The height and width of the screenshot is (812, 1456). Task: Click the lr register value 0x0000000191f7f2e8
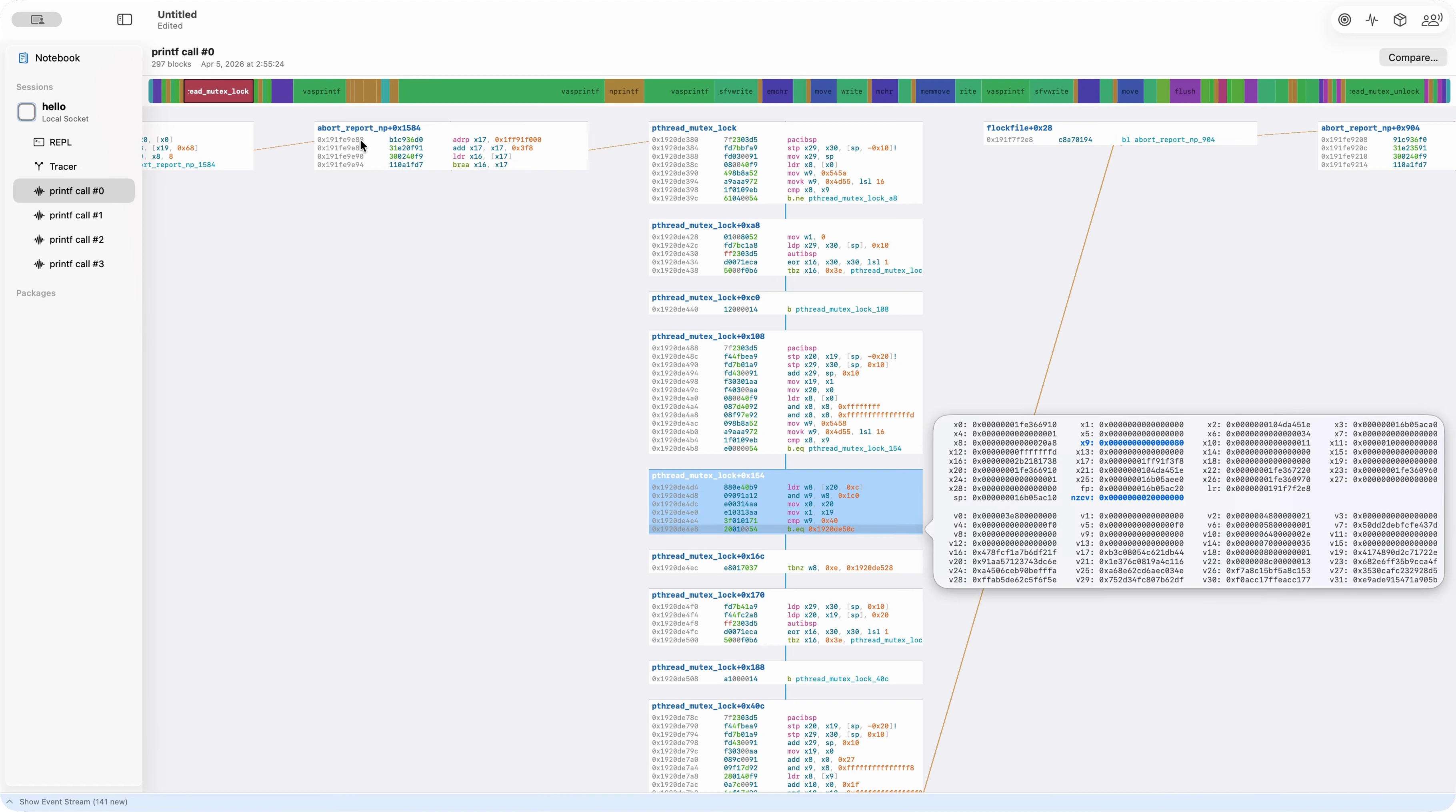(x=1268, y=489)
